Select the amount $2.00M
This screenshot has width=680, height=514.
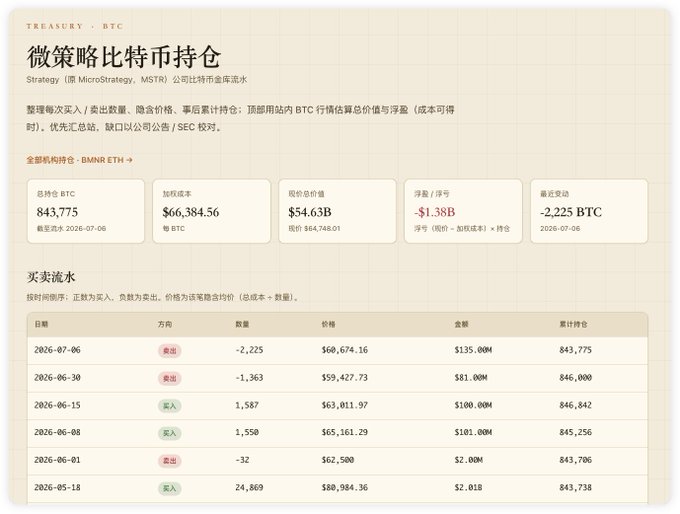(468, 460)
